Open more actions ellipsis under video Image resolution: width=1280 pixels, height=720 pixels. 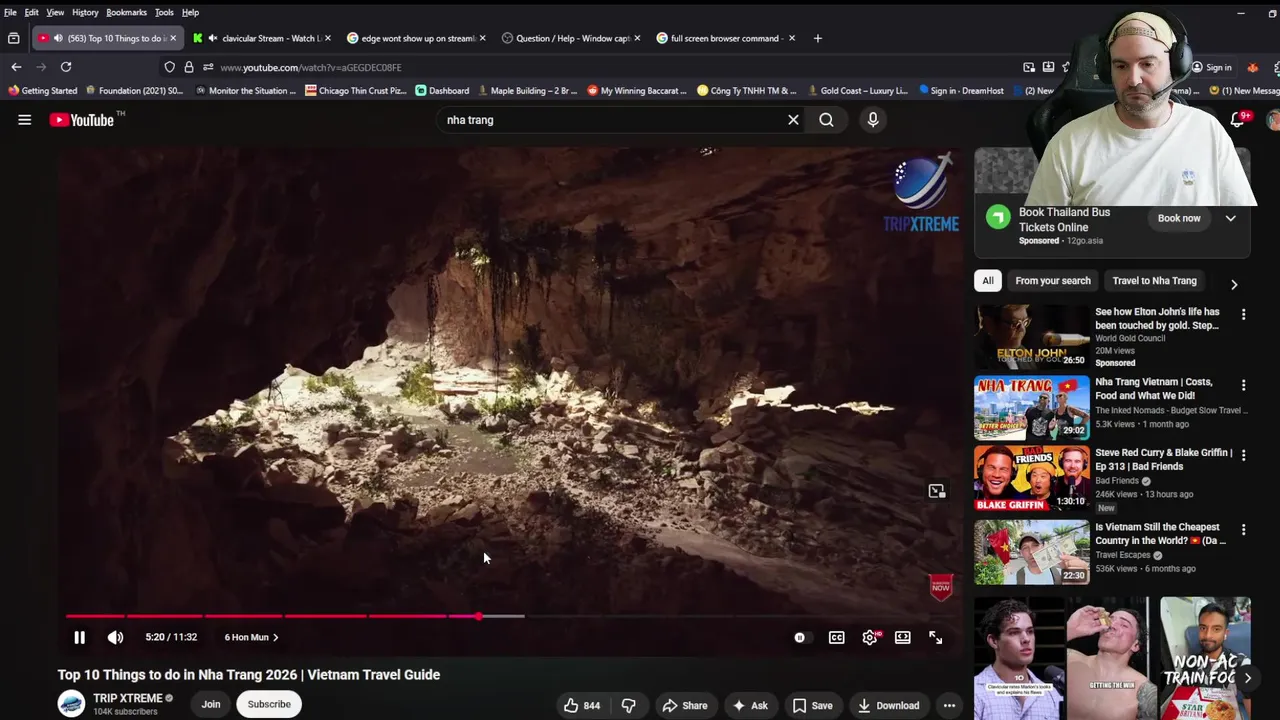[949, 706]
